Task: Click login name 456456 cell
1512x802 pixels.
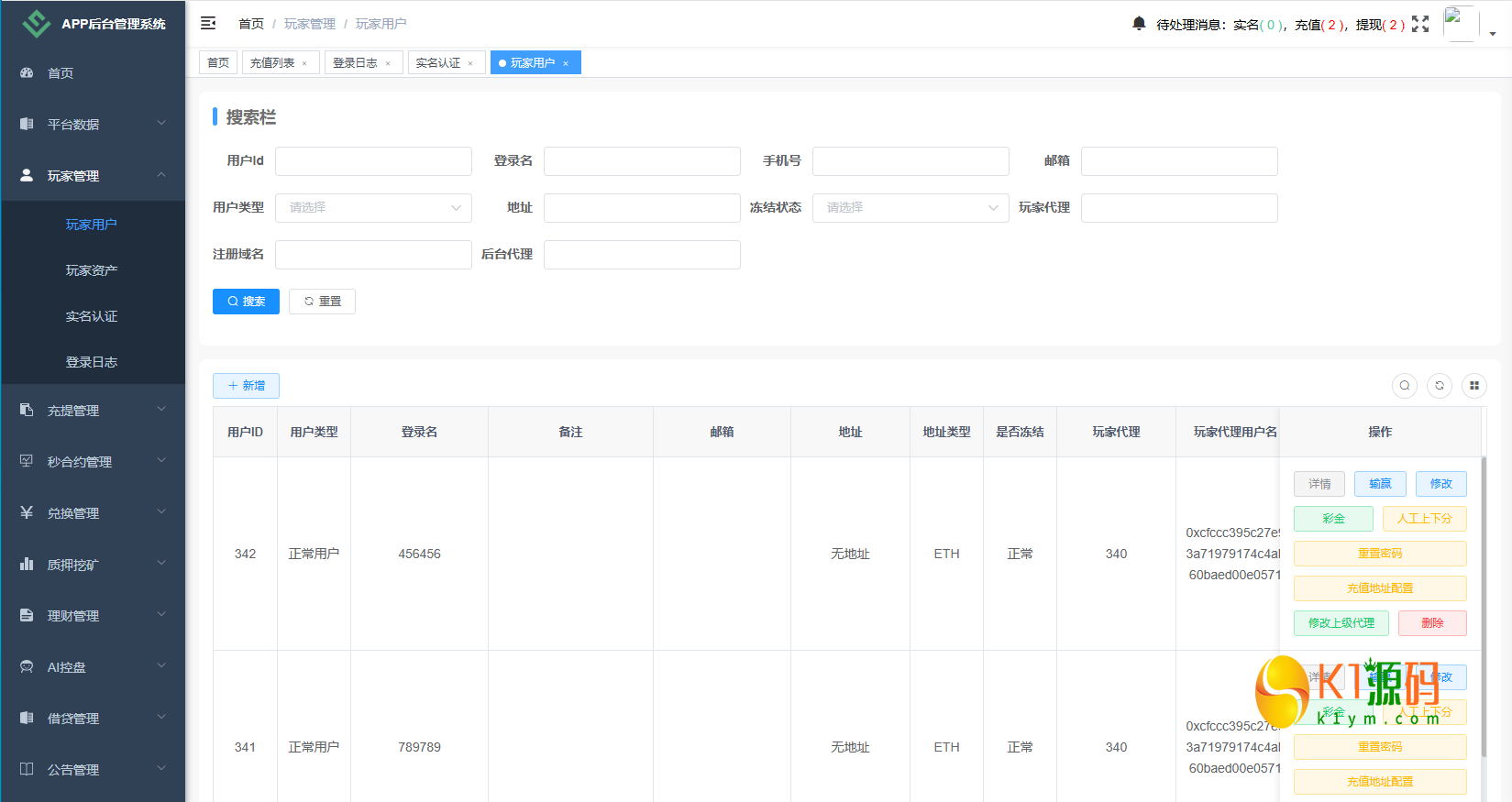Action: click(x=419, y=554)
